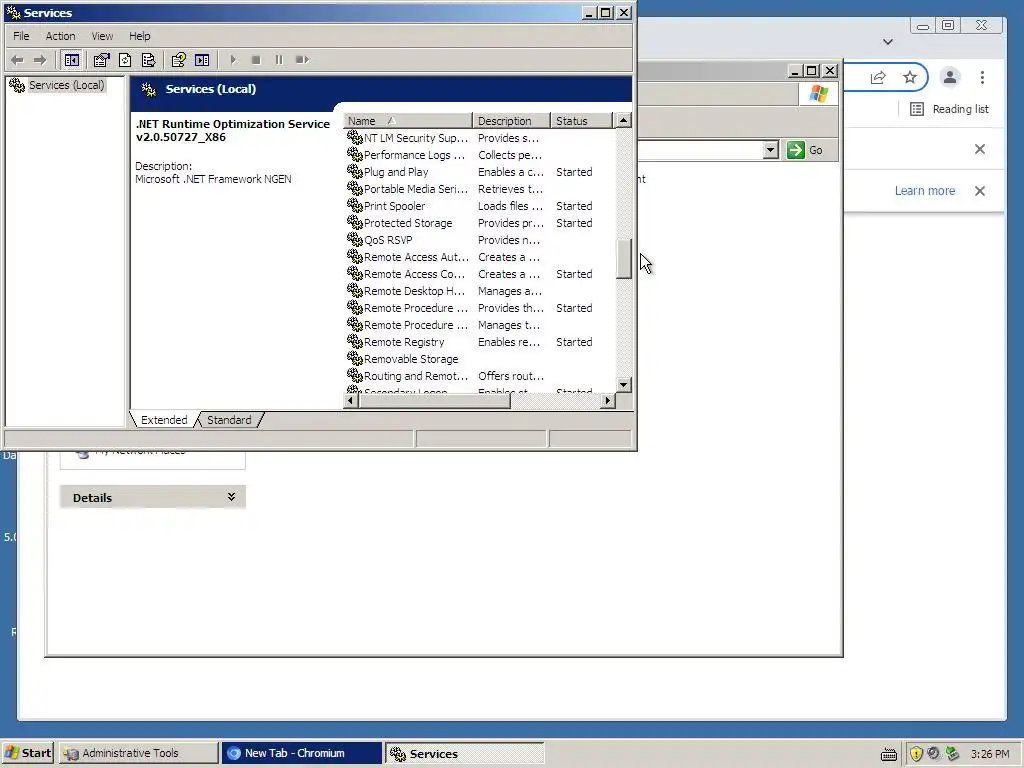Dismiss the Chromium bar beside Learn more
Image resolution: width=1024 pixels, height=768 pixels.
click(980, 191)
